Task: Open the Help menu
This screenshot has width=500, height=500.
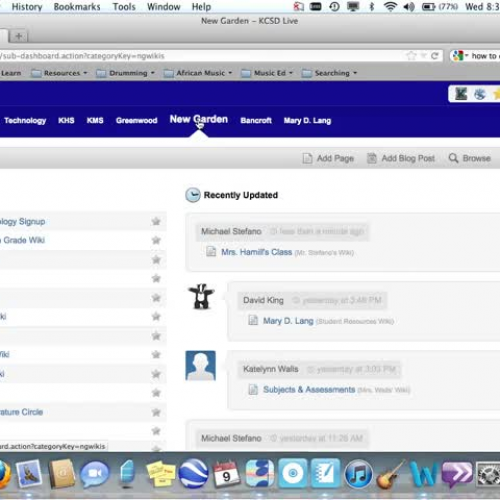Action: [201, 7]
